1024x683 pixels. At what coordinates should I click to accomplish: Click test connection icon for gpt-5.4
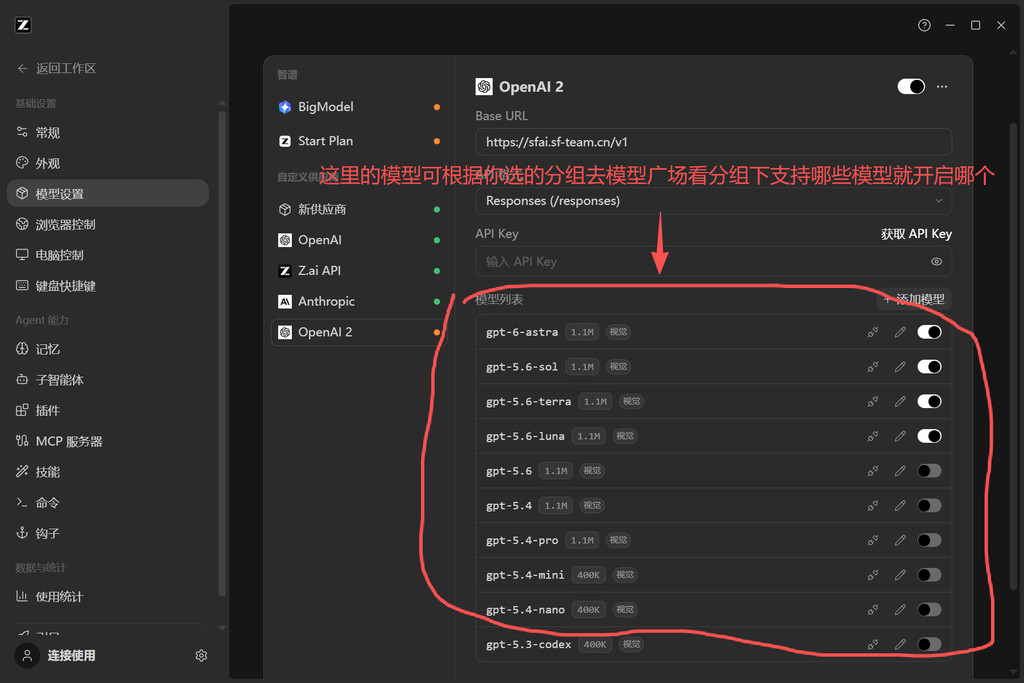(x=872, y=505)
